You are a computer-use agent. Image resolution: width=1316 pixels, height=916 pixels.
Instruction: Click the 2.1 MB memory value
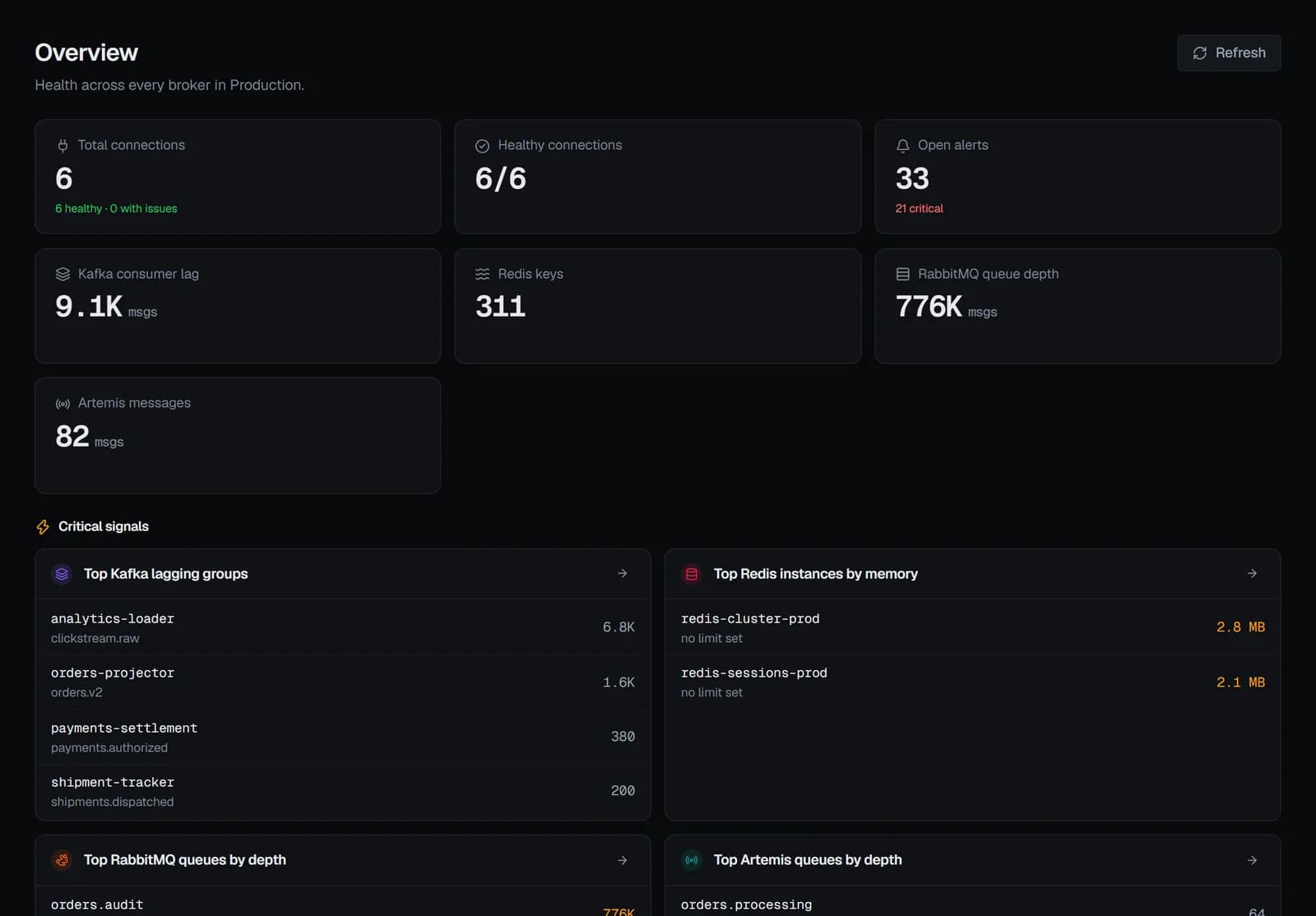(1240, 682)
